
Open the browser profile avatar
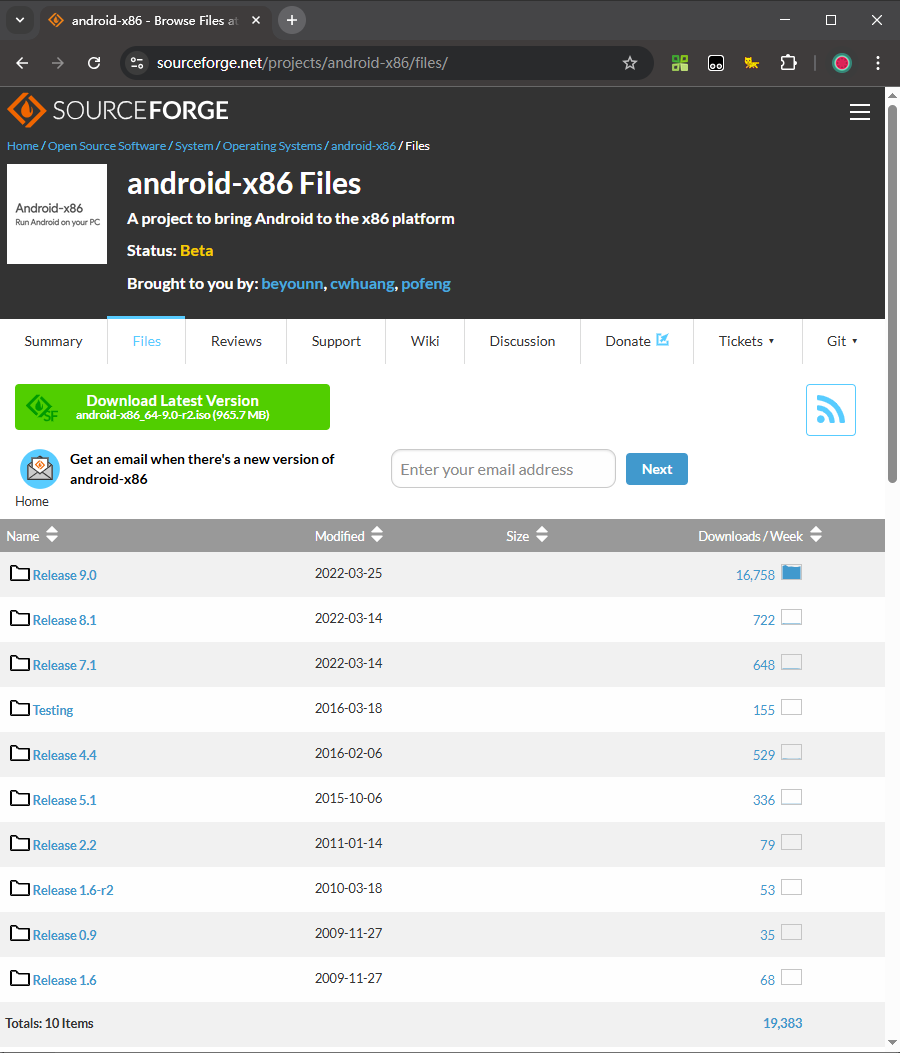tap(842, 63)
